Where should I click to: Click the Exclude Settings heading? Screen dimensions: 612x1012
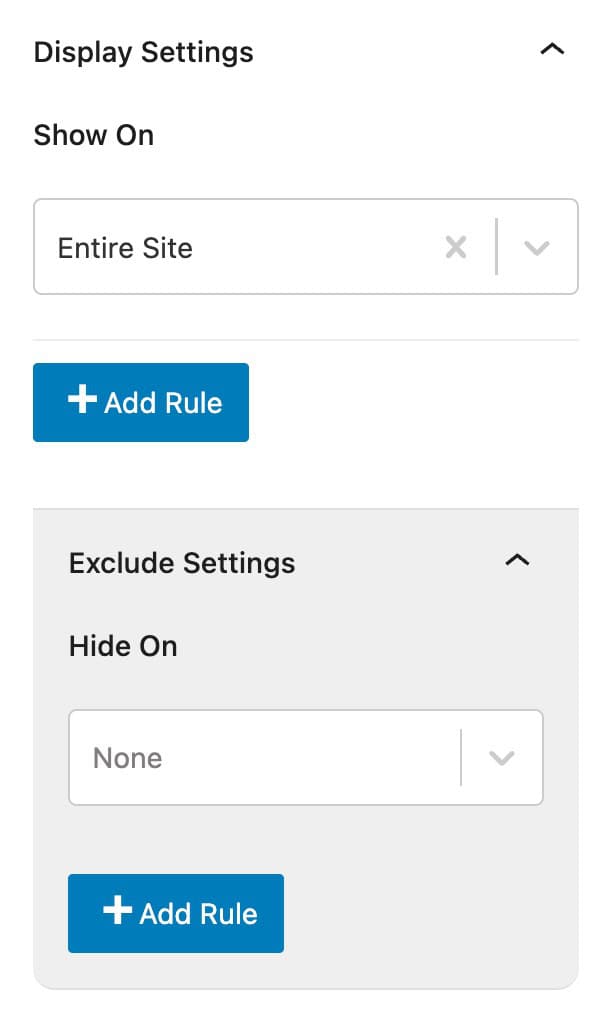point(181,563)
